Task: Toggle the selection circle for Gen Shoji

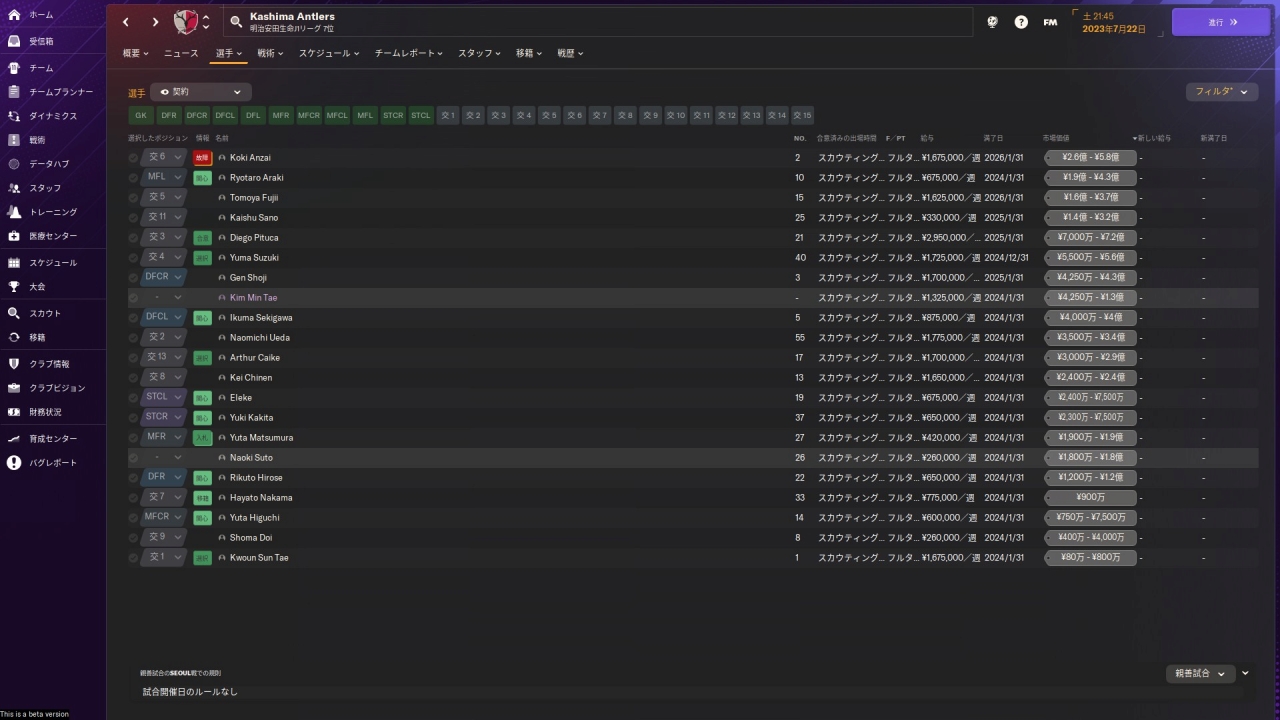Action: (133, 278)
